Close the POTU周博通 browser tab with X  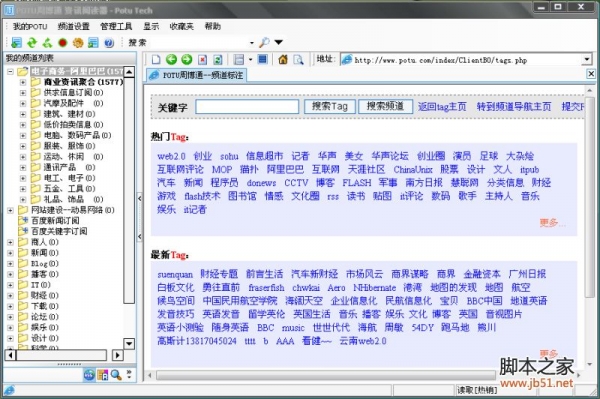(591, 73)
